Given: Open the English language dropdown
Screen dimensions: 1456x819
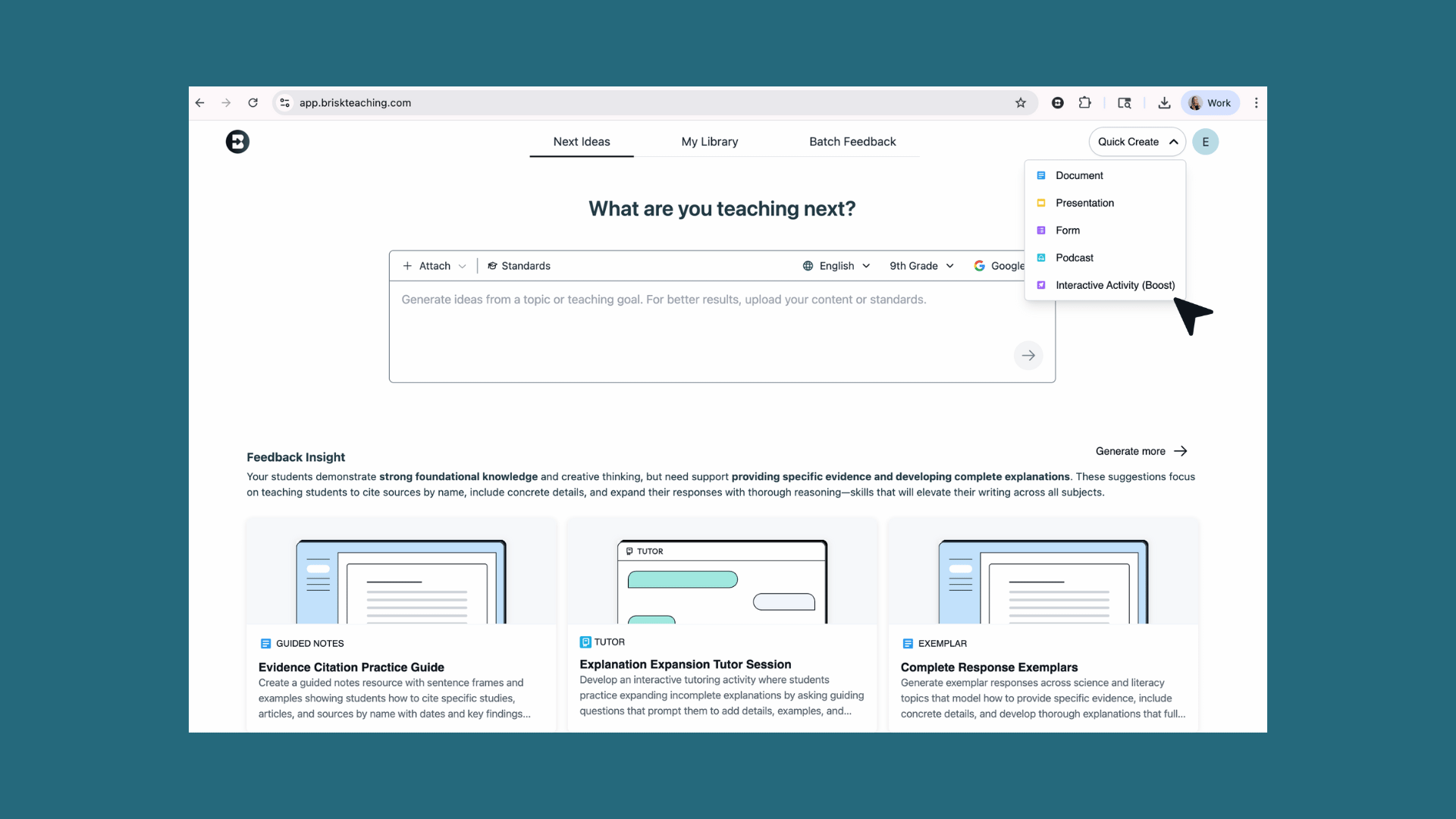Looking at the screenshot, I should coord(836,266).
